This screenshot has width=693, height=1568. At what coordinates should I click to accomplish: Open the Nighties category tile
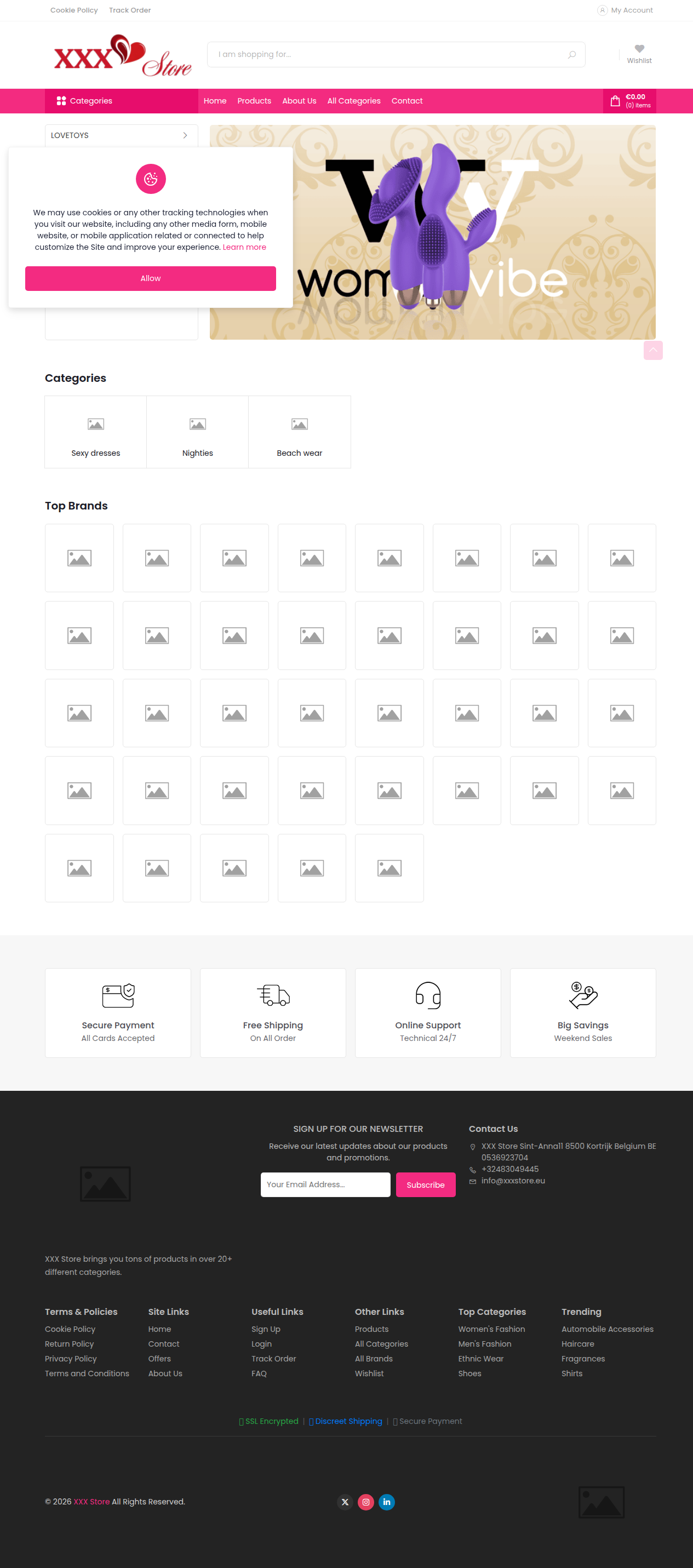(x=197, y=432)
